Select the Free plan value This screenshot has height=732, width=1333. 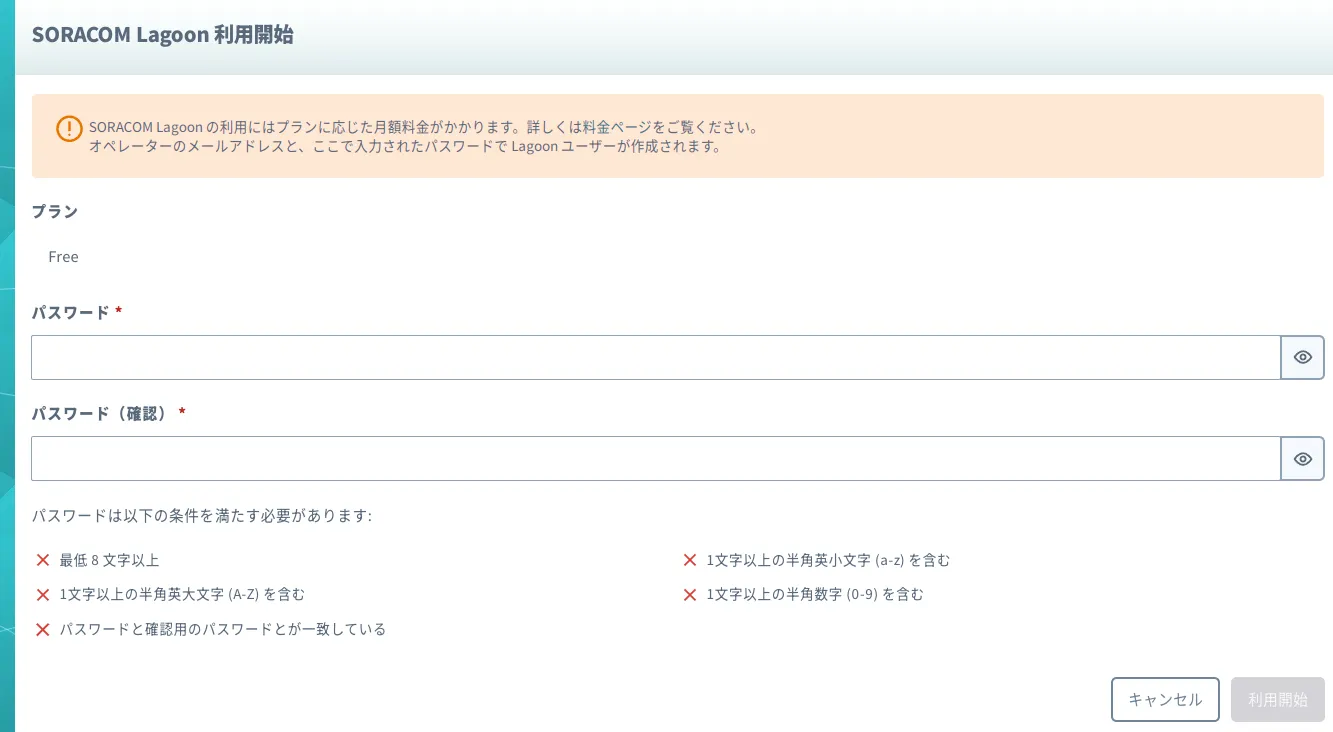63,257
